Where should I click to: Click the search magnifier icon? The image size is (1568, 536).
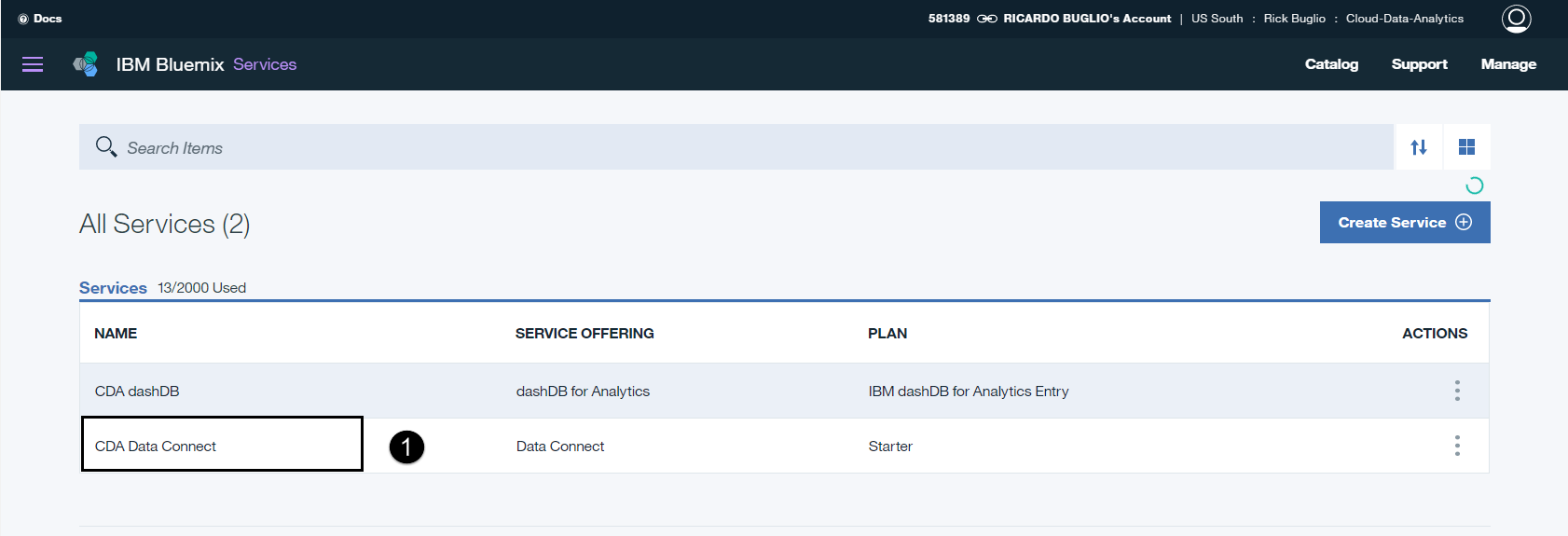click(106, 146)
